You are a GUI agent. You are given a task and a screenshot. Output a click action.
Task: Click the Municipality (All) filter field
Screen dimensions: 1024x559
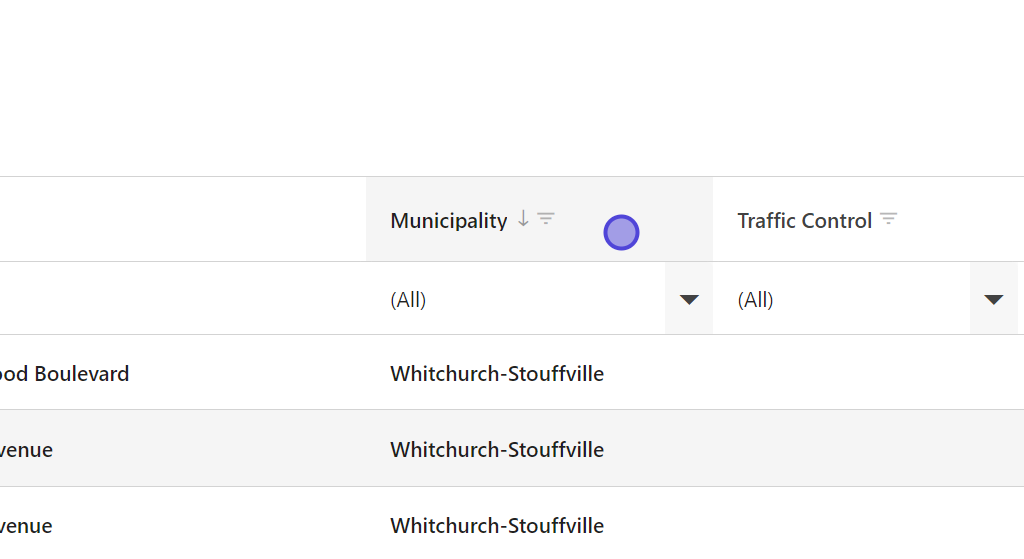pos(520,299)
